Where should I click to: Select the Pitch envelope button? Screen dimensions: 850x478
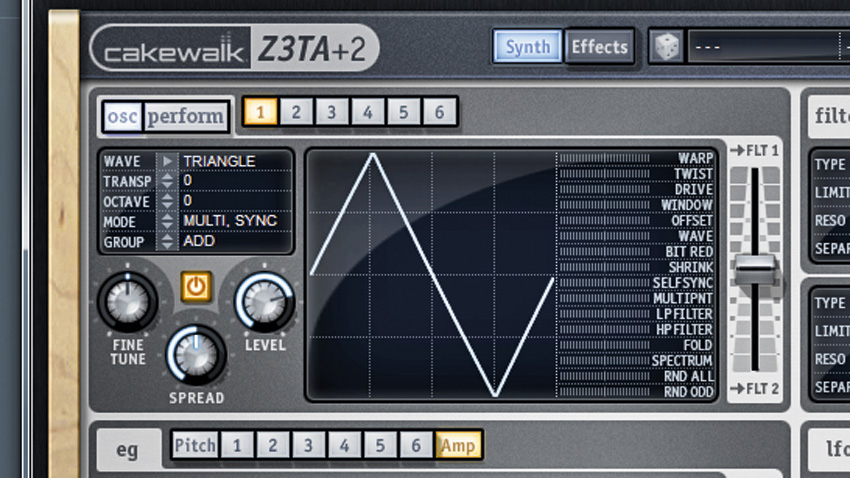point(195,445)
